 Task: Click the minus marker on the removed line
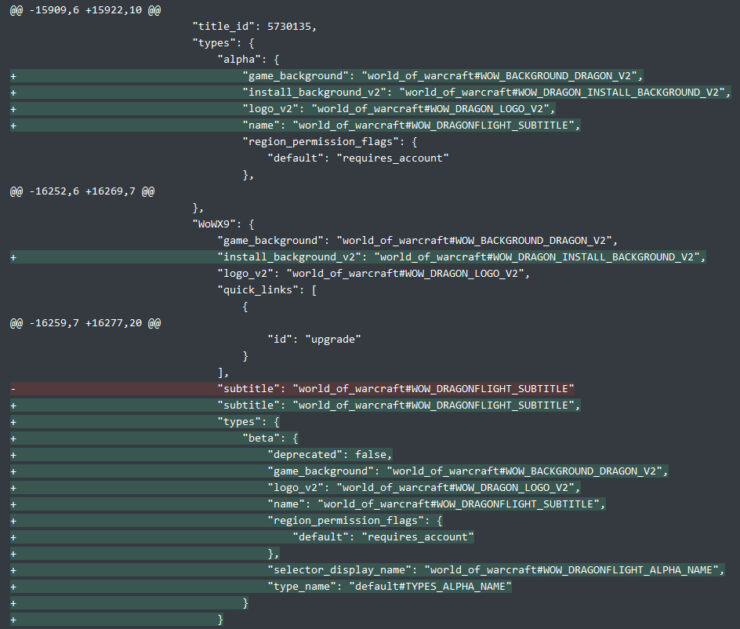coord(13,388)
